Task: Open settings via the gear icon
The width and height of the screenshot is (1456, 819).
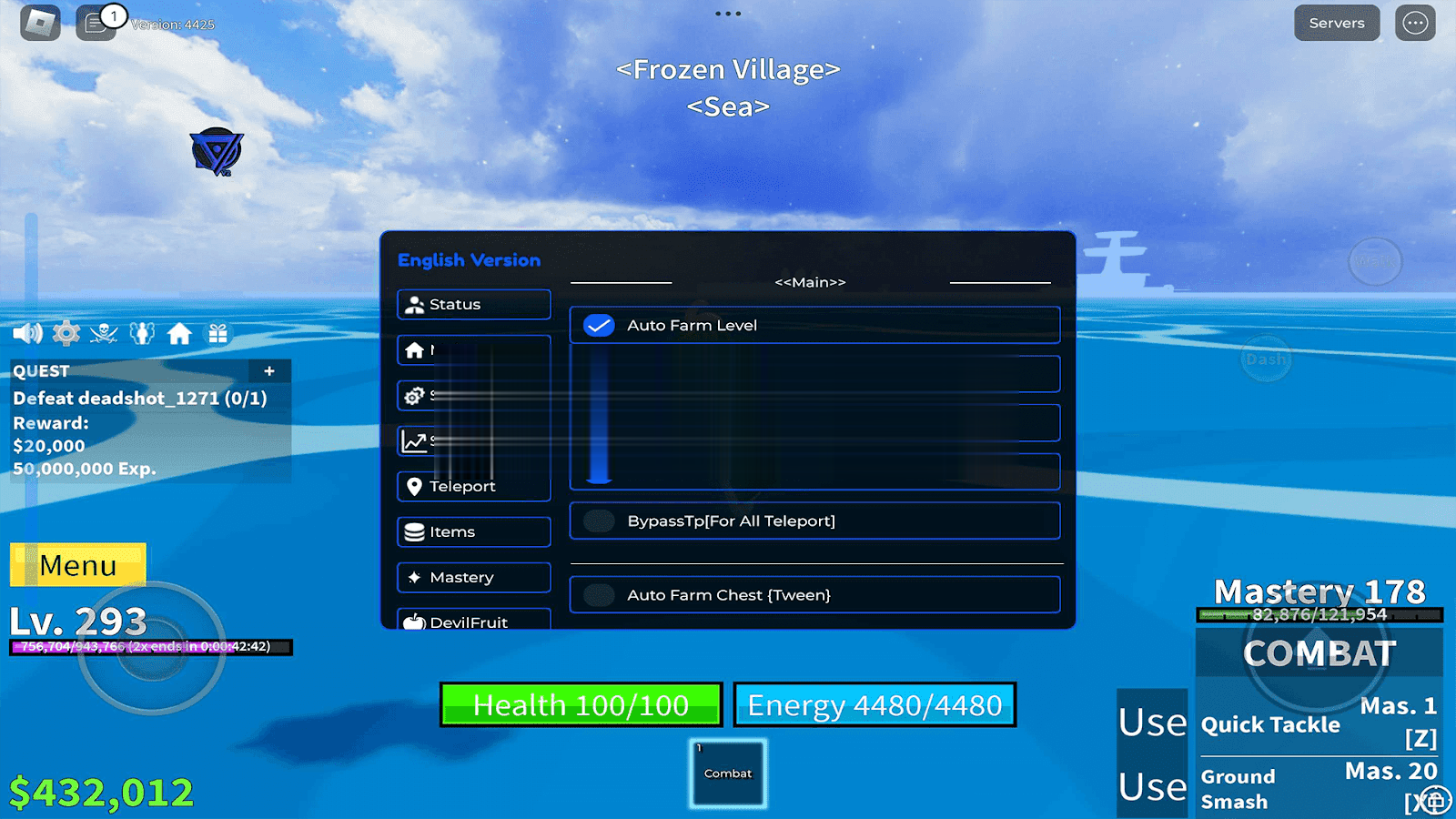Action: pos(66,333)
